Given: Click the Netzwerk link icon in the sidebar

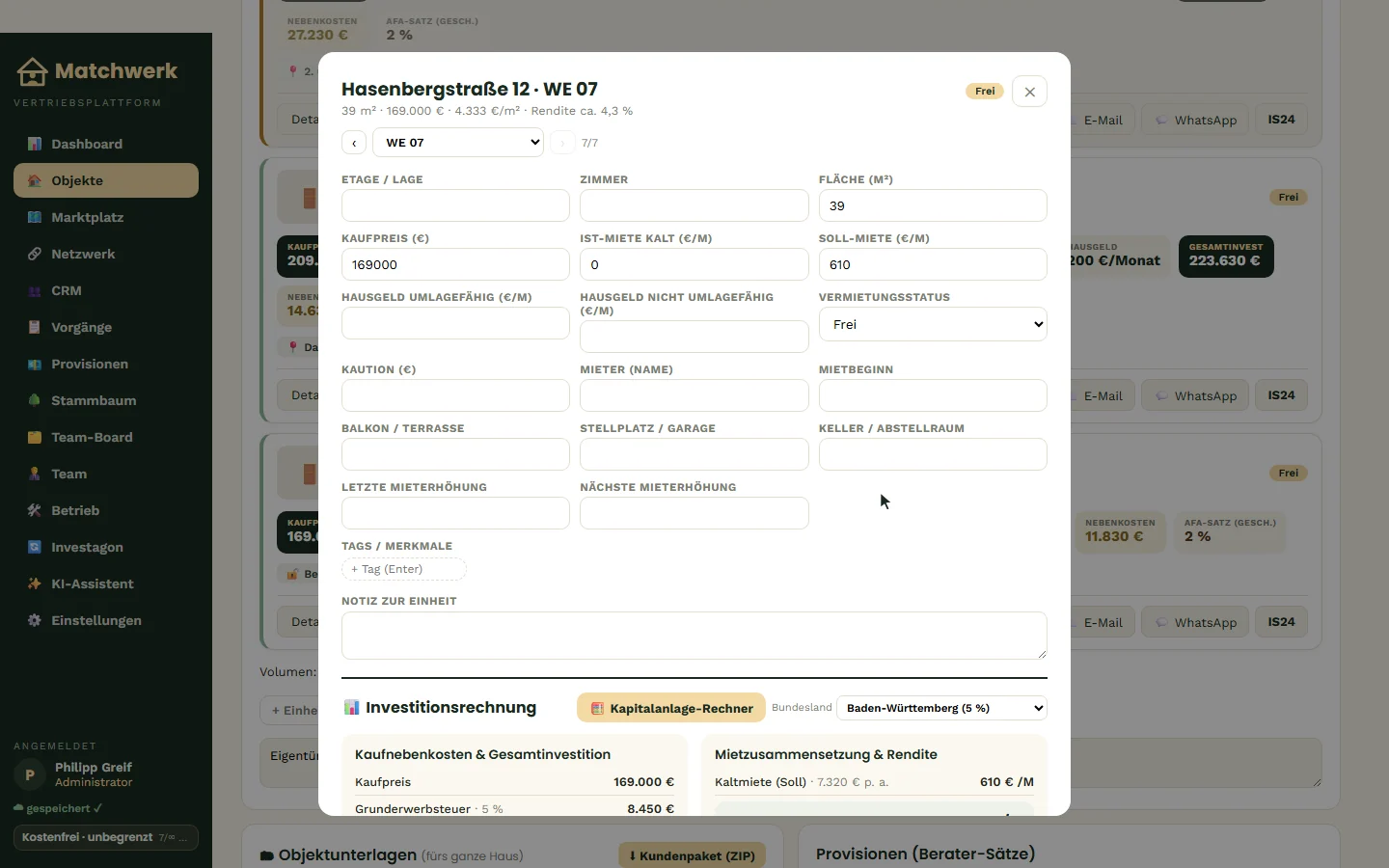Looking at the screenshot, I should coord(35,254).
